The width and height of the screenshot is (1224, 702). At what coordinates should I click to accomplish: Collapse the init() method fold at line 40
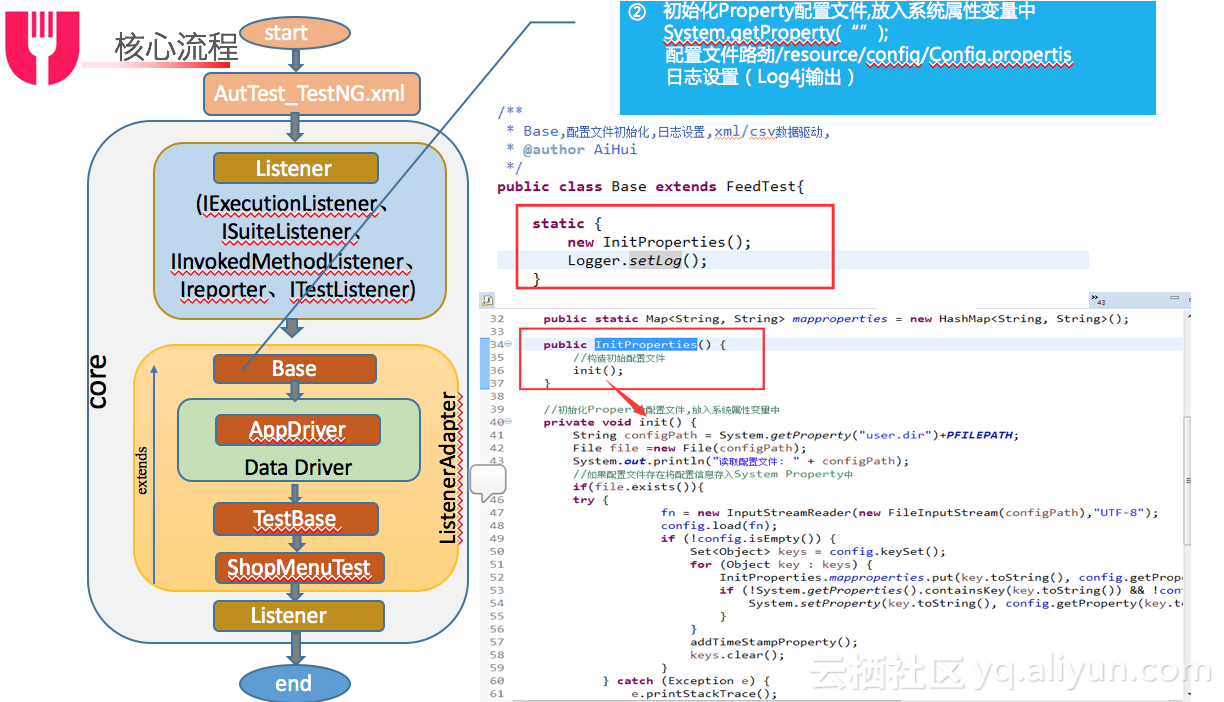tap(510, 423)
